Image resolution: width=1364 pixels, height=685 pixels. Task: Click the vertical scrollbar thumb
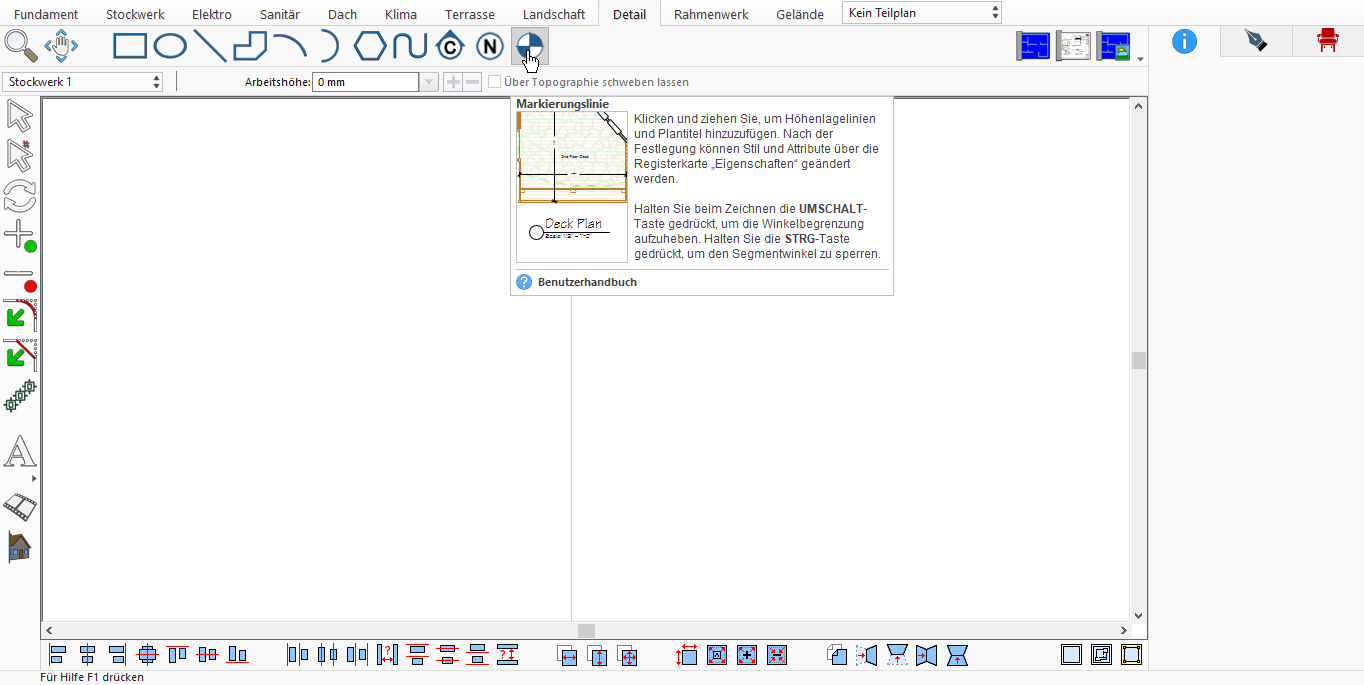point(1138,361)
